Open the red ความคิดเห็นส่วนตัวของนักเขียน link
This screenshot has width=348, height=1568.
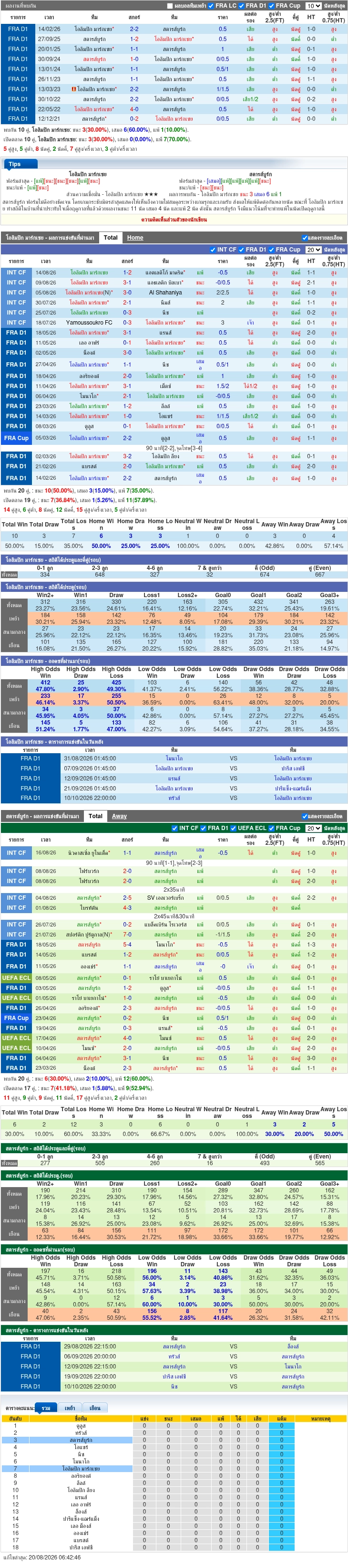174,219
